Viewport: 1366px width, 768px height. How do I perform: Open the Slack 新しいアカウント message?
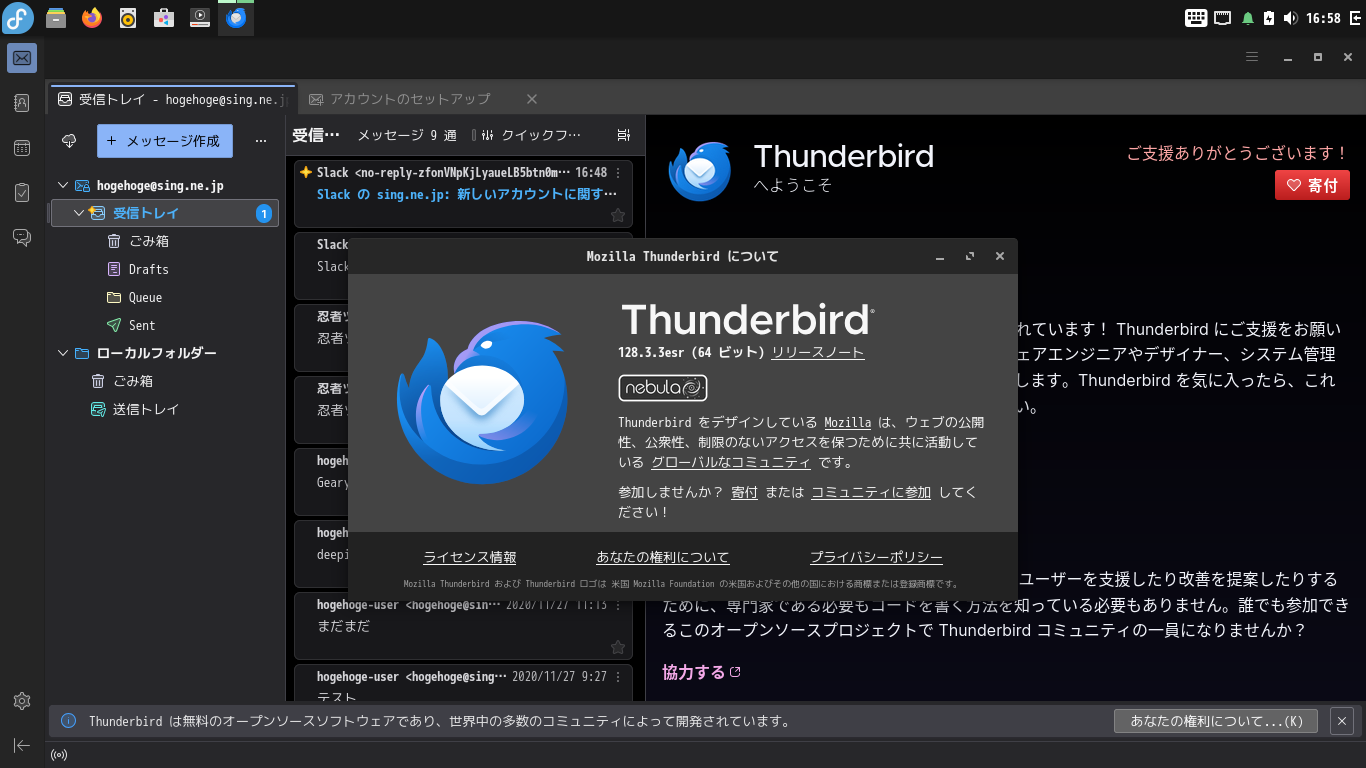pos(464,194)
